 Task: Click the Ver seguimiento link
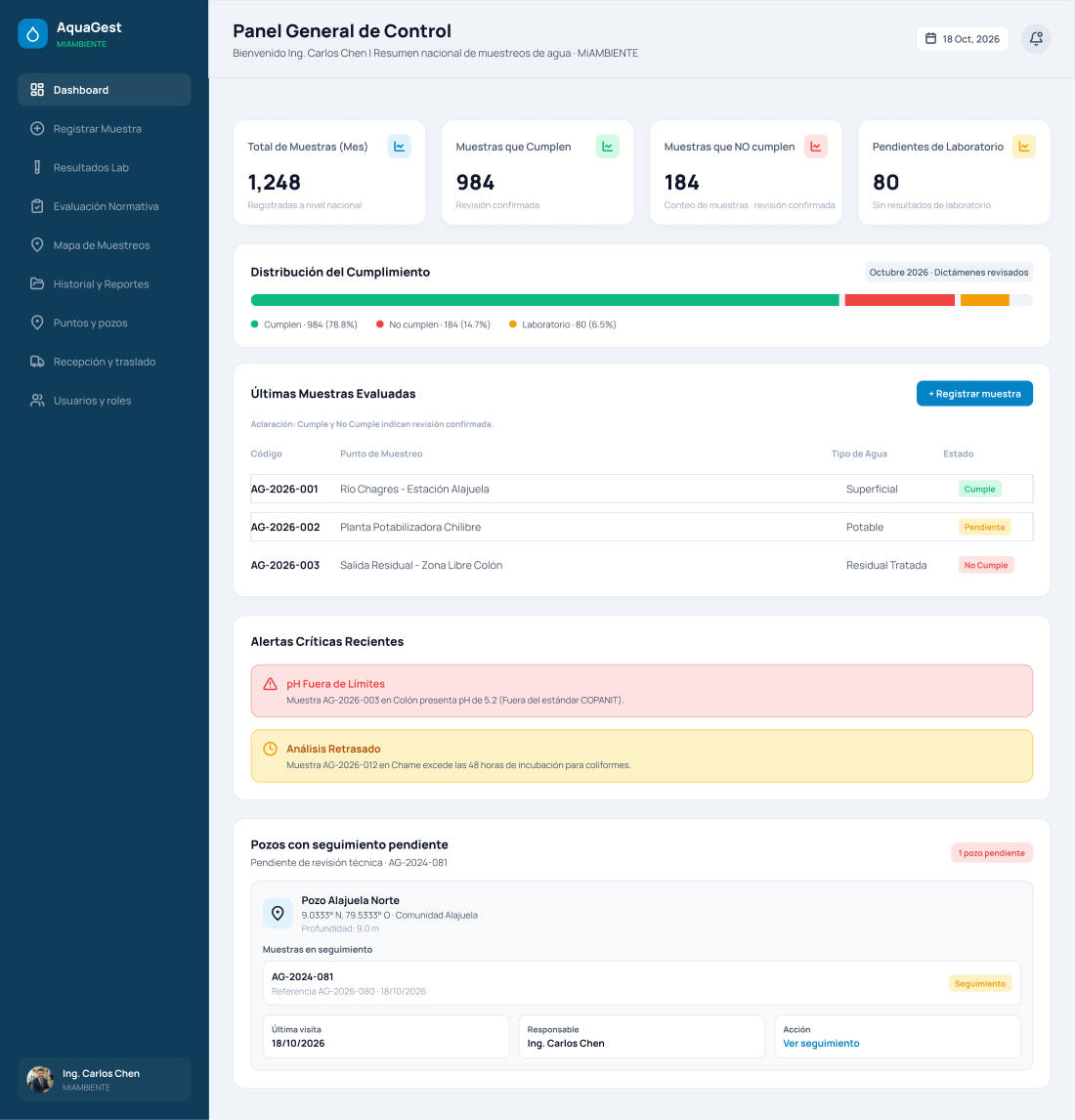(821, 1044)
